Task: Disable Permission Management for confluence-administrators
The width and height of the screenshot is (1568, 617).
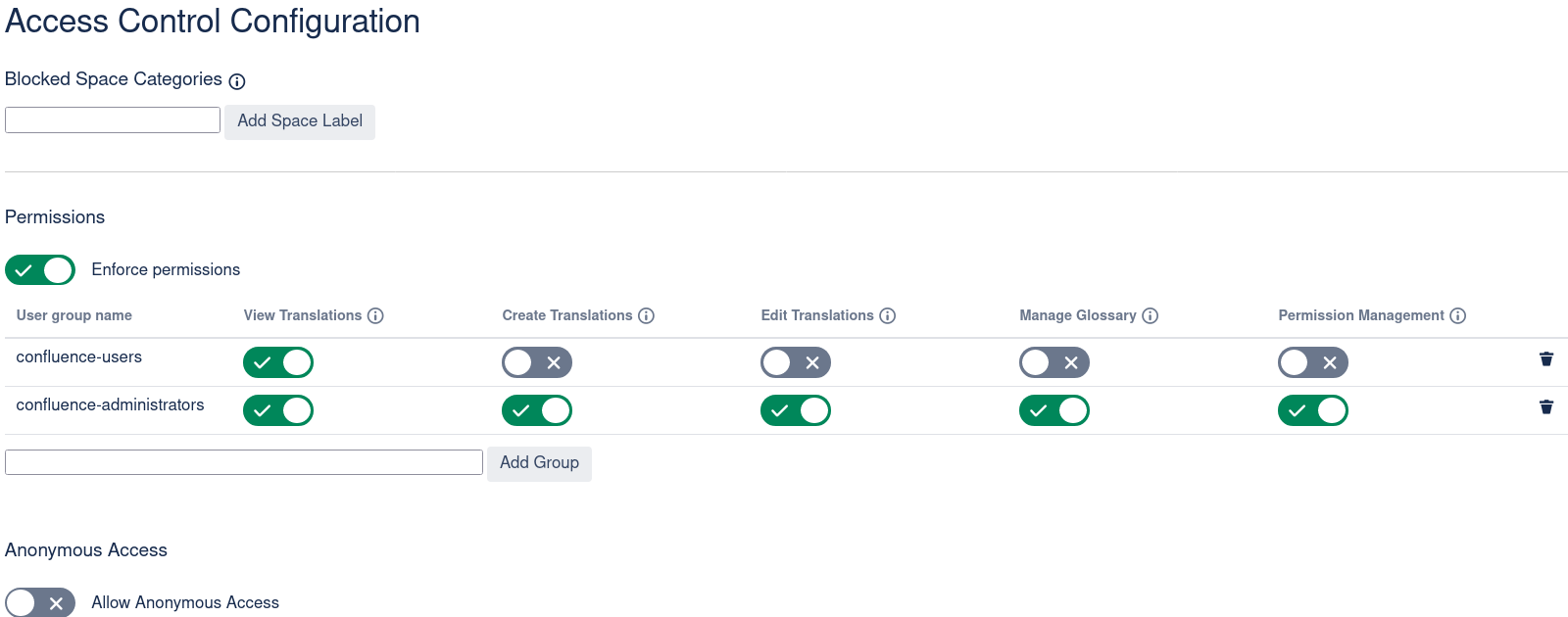Action: 1312,410
